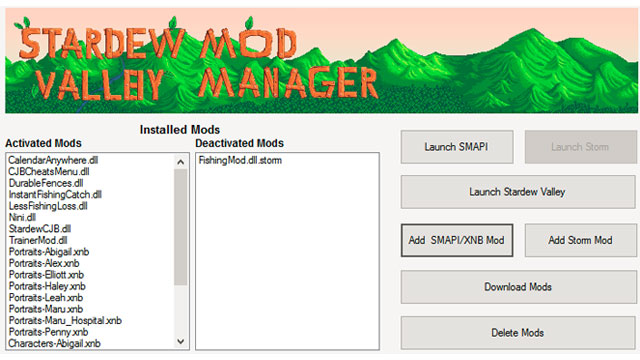This screenshot has width=640, height=360.
Task: Select Portraits-Abigail.xnb mod
Action: (x=49, y=251)
